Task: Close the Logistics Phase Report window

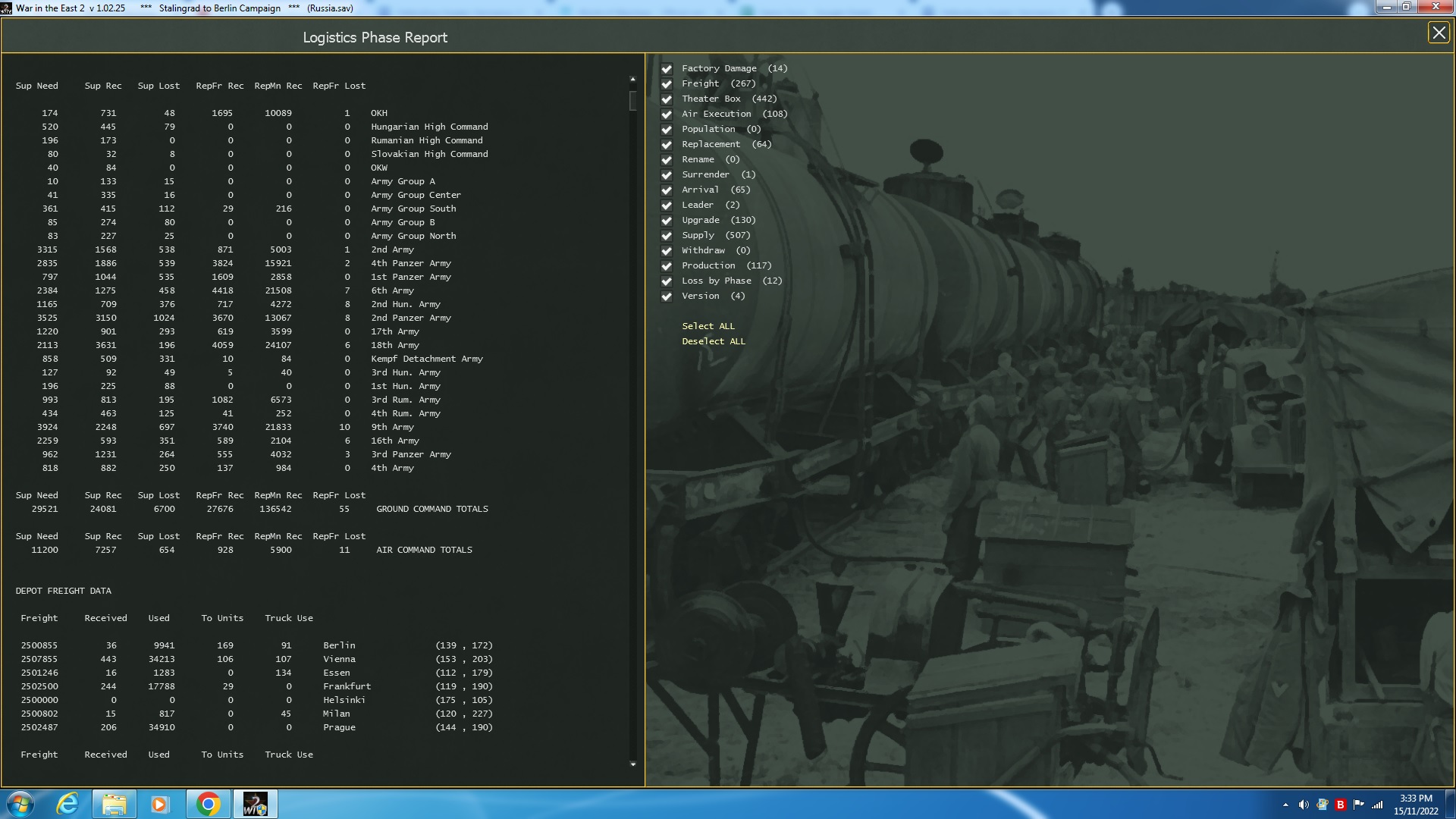Action: click(x=1439, y=33)
